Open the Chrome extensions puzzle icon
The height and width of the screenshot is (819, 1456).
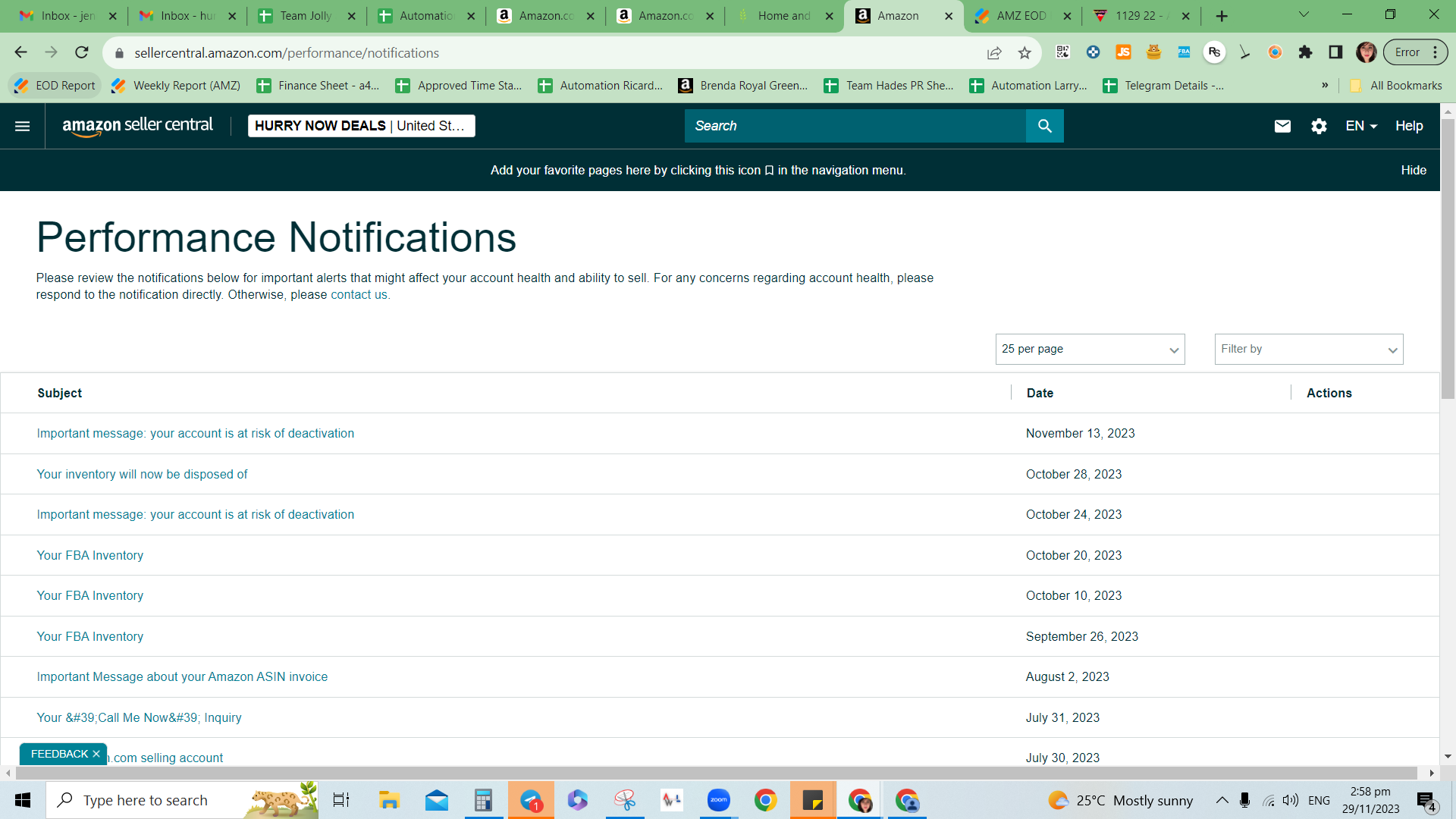1305,52
